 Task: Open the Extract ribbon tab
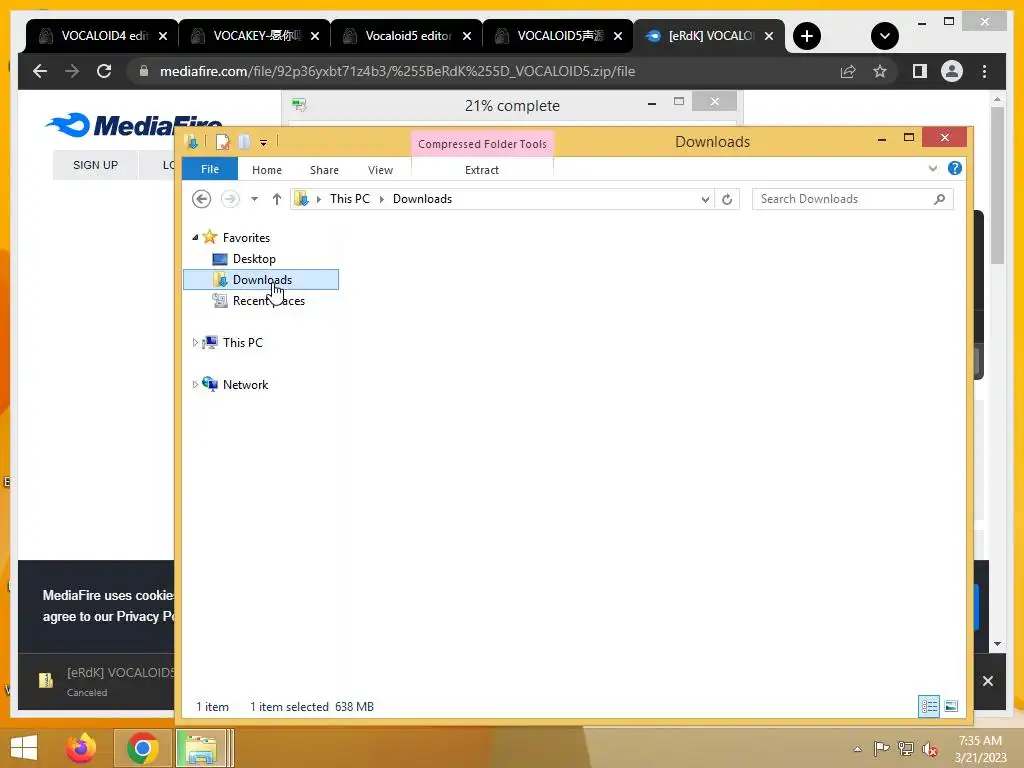482,170
